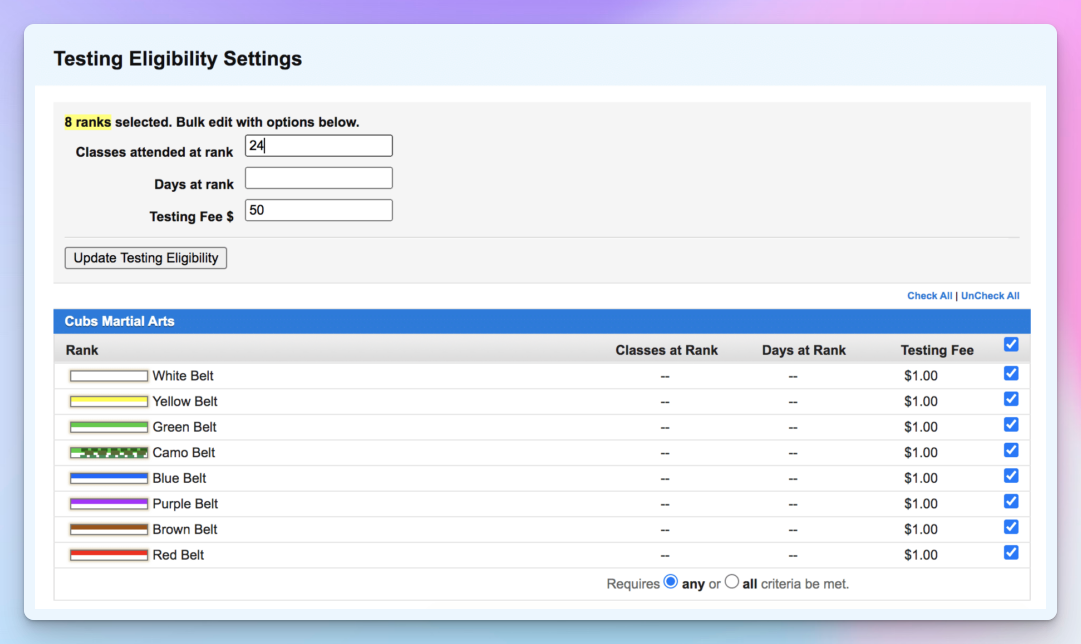Viewport: 1081px width, 644px height.
Task: Click the 'Testing Fee' column header
Action: 937,350
